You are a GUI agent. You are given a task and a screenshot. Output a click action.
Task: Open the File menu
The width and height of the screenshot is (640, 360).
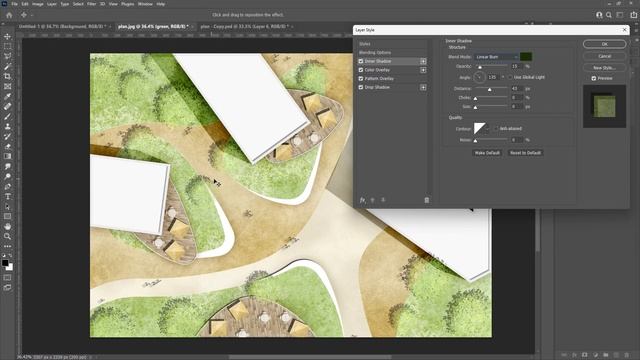click(14, 4)
